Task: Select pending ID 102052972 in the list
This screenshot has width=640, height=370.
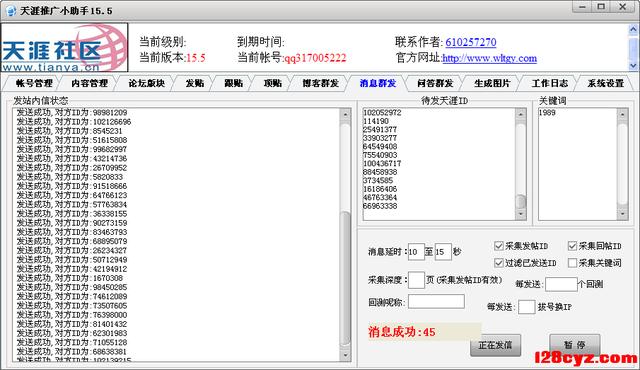Action: (x=382, y=113)
